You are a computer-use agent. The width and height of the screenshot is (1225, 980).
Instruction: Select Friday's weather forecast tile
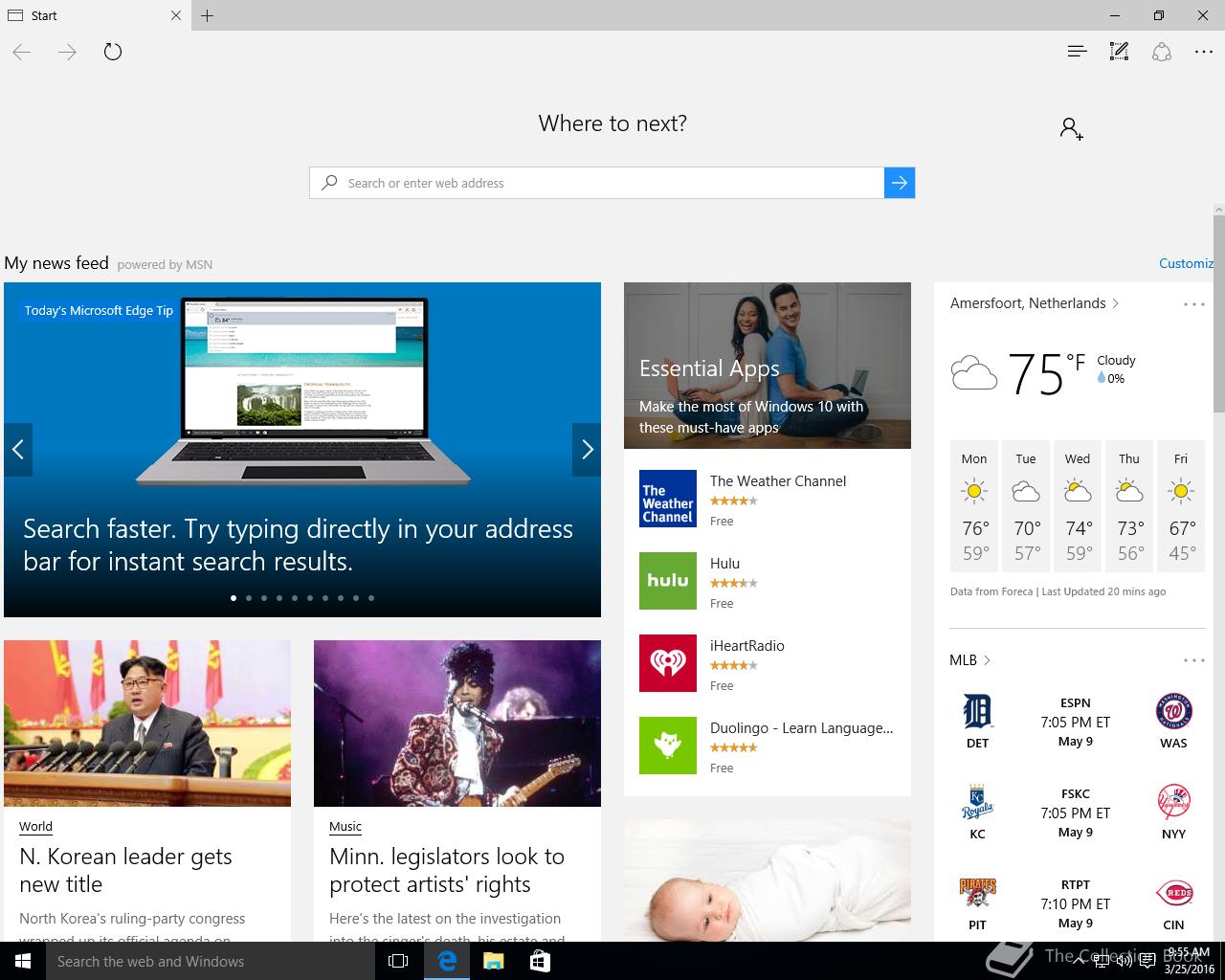coord(1181,506)
